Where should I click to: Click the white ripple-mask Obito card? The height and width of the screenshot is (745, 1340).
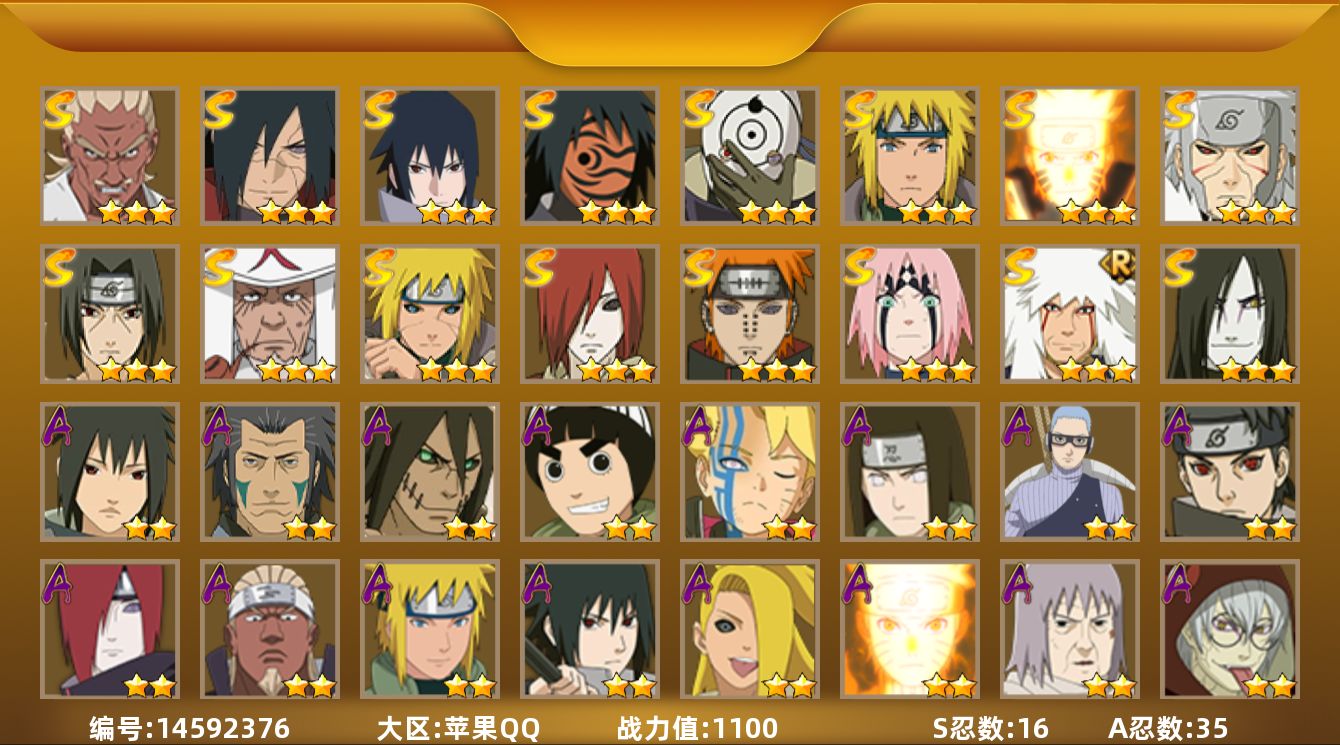click(749, 156)
